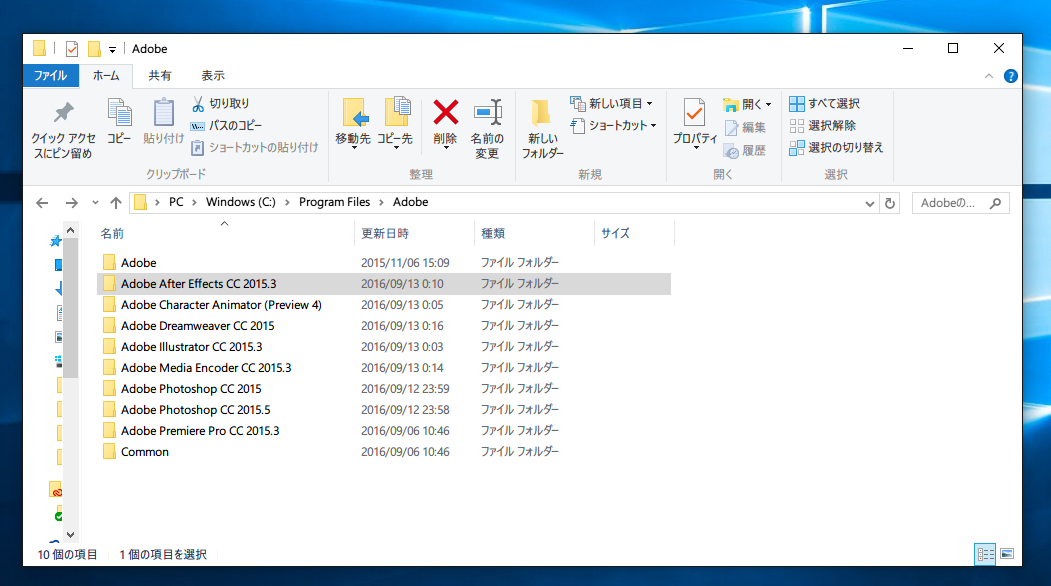
Task: Refresh the folder view
Action: tap(890, 203)
